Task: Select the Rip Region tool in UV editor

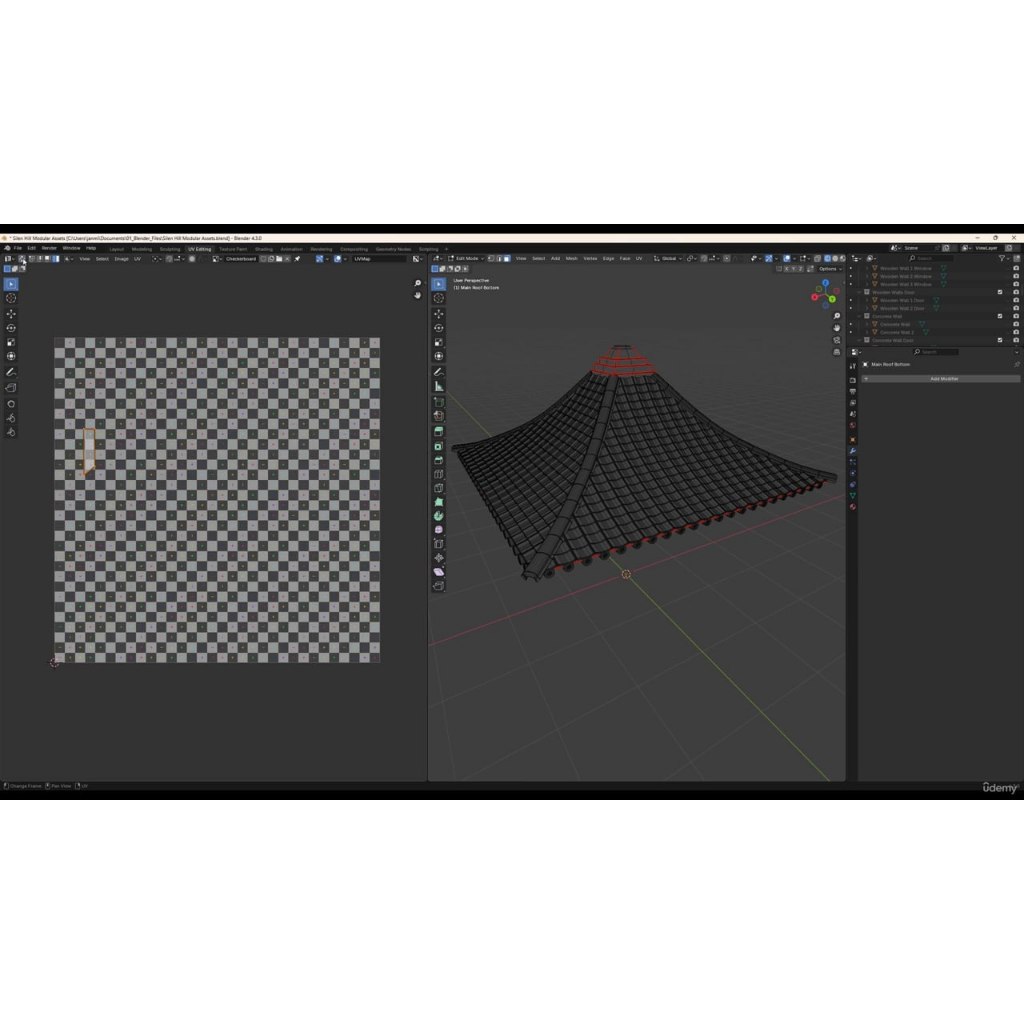Action: coord(11,388)
